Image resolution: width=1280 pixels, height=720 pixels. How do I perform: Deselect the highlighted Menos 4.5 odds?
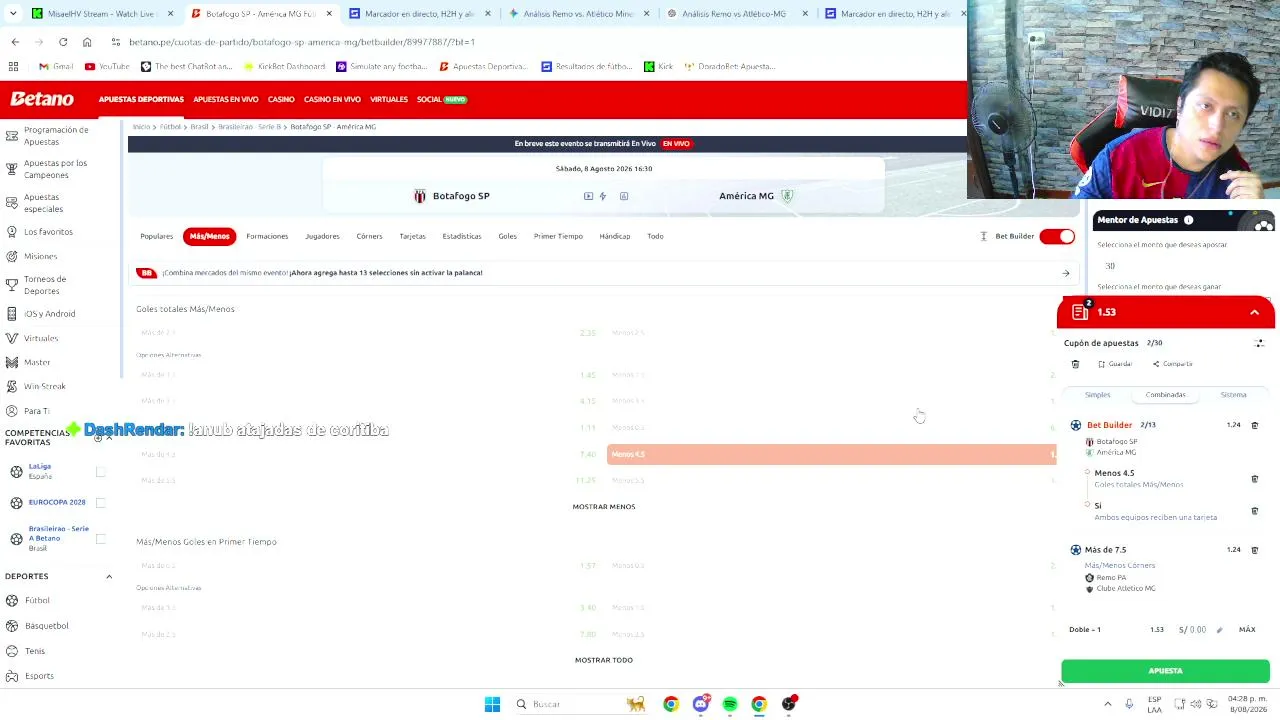click(831, 454)
